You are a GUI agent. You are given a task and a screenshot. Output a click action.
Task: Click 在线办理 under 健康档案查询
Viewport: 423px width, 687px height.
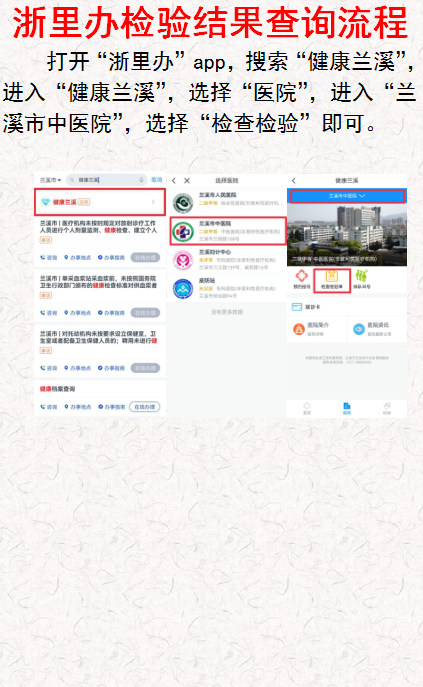[145, 407]
